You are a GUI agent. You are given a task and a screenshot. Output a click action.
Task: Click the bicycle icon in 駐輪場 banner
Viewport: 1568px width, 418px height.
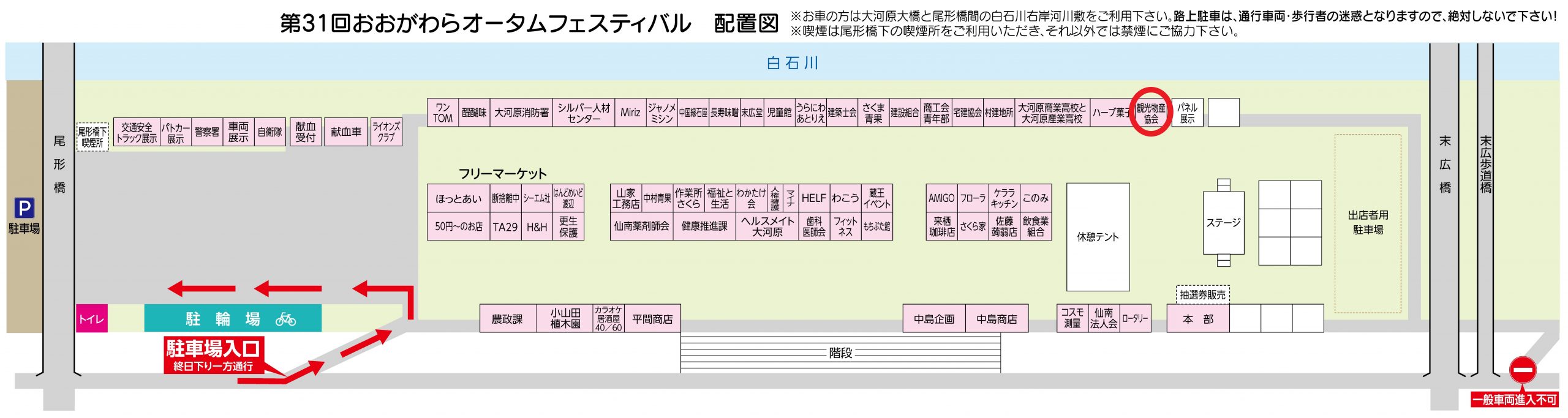pyautogui.click(x=285, y=319)
